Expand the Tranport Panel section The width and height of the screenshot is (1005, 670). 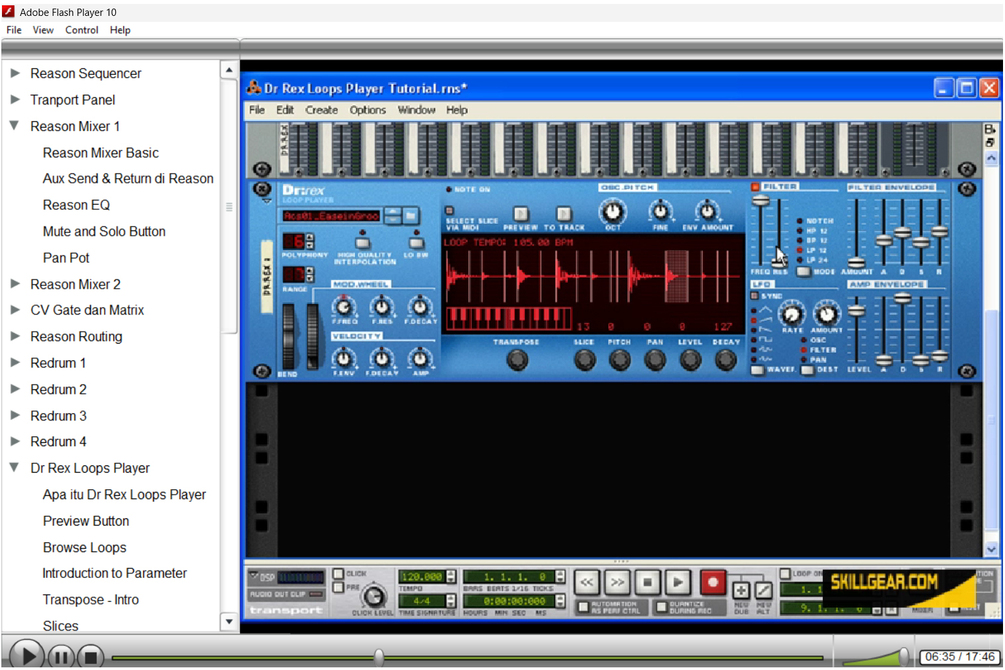point(15,99)
